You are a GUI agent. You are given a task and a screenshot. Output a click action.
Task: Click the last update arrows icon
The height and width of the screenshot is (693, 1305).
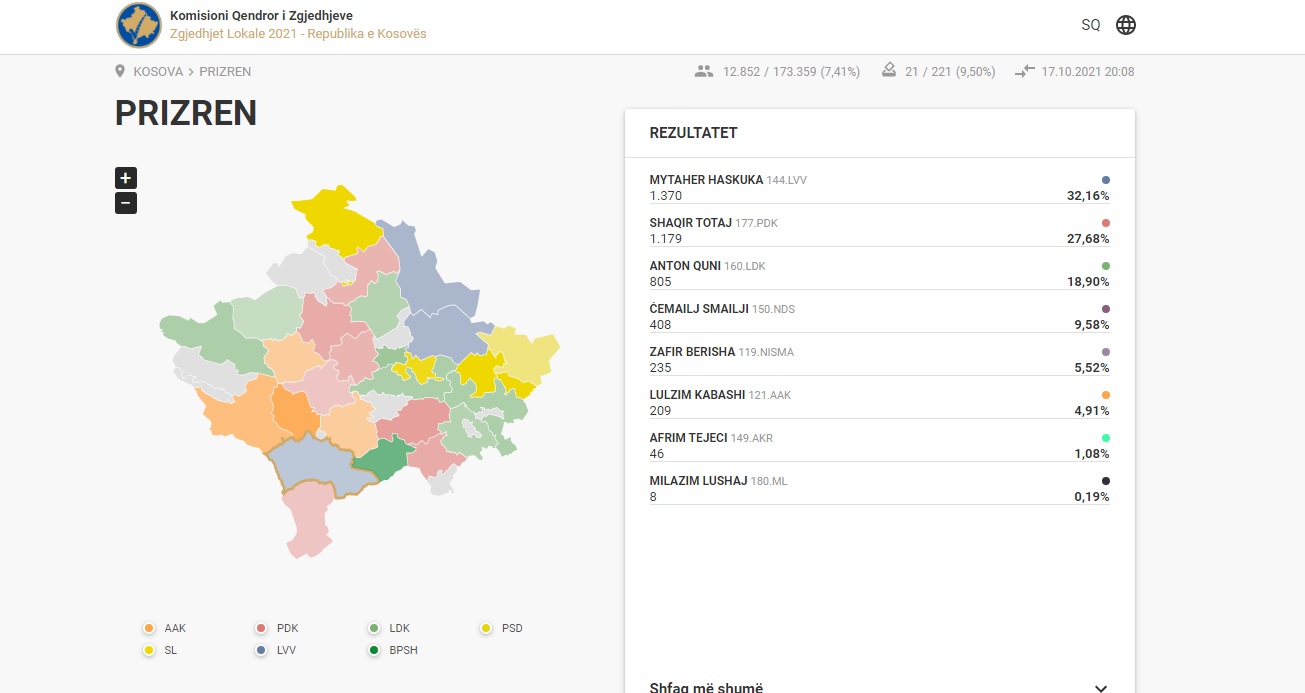1024,72
